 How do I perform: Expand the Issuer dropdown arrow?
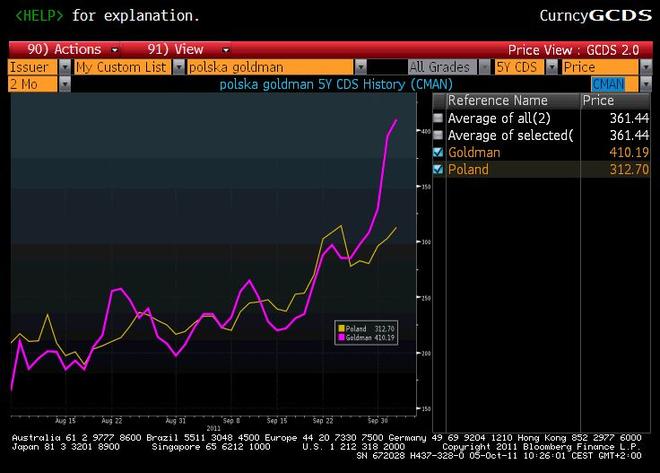64,67
